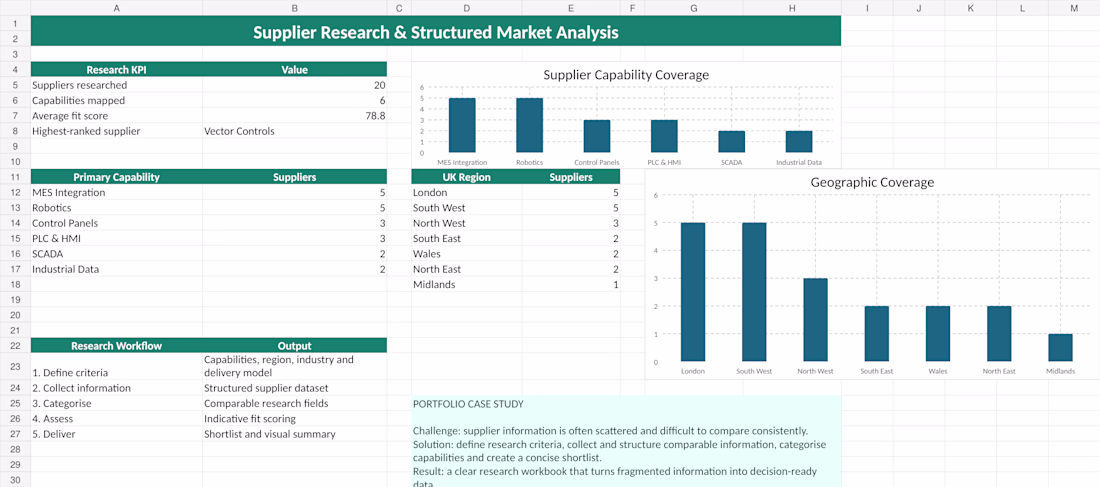This screenshot has height=487, width=1100.
Task: Select the title cell 'Supplier Research & Structured Market Analysis'
Action: (436, 31)
